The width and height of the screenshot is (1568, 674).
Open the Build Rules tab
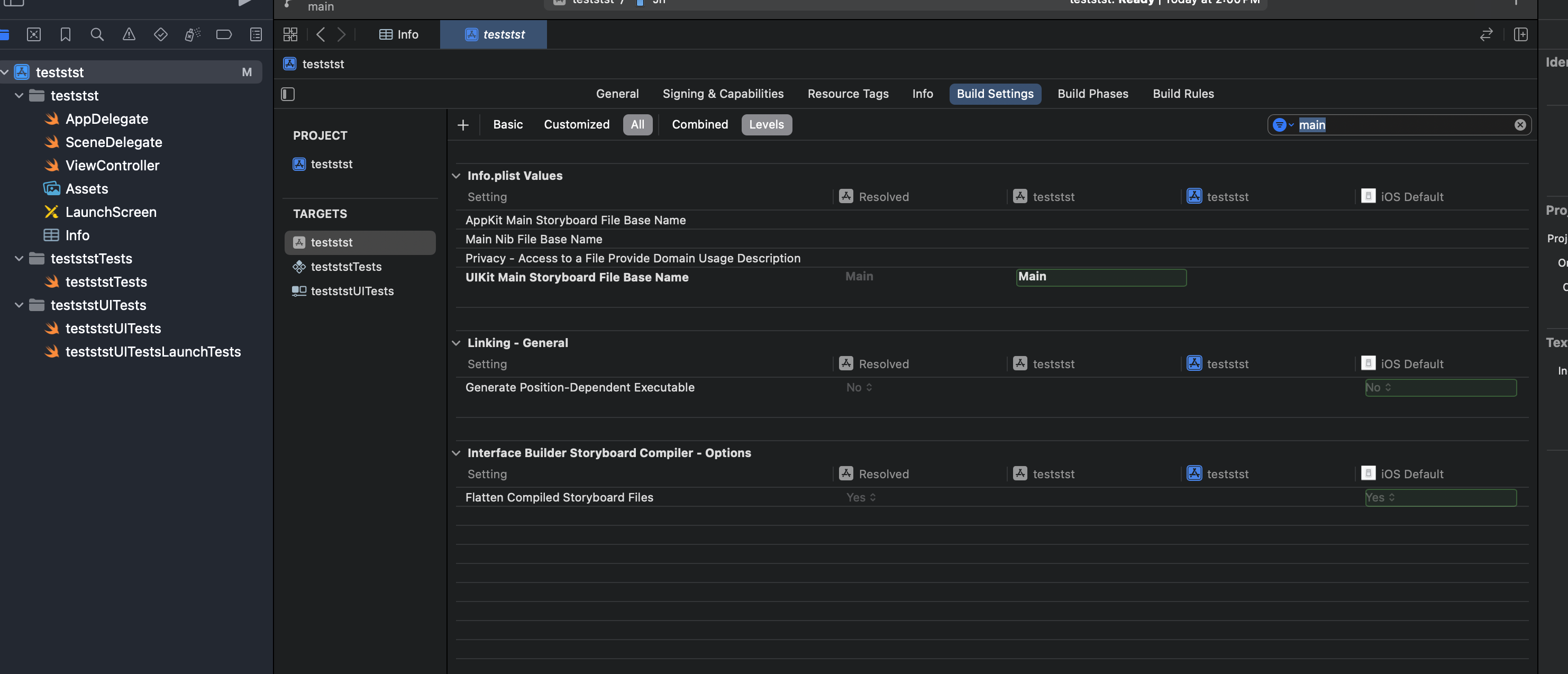click(x=1183, y=94)
